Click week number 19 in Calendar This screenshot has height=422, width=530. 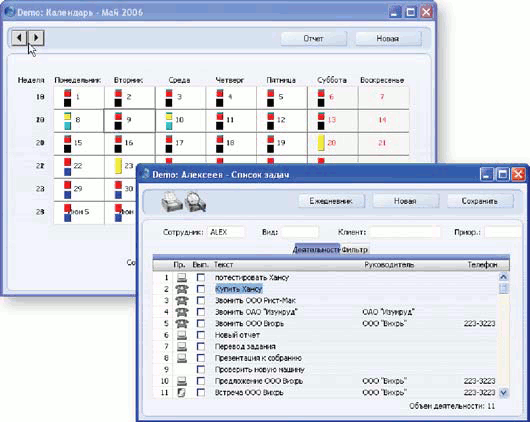pyautogui.click(x=40, y=120)
